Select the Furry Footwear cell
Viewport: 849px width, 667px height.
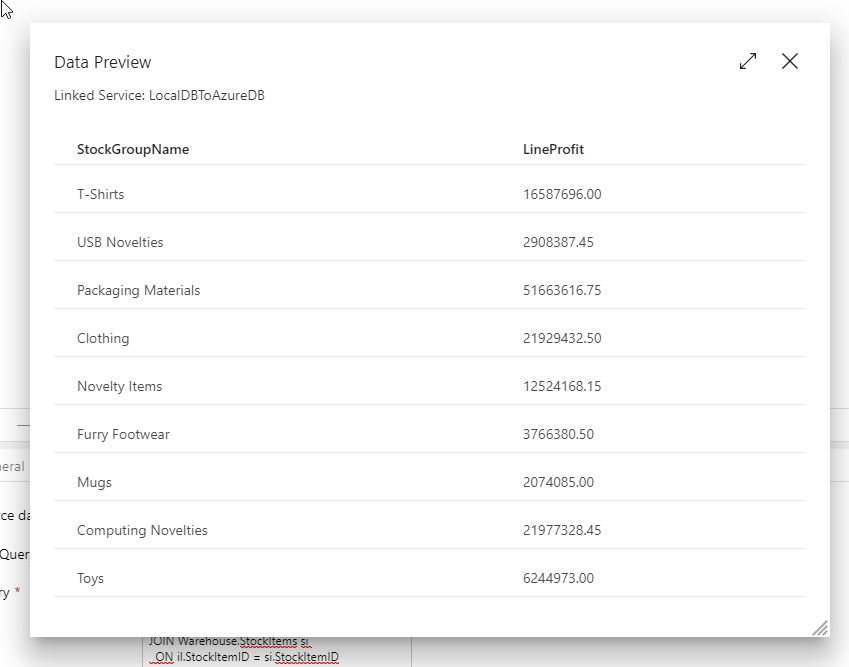coord(123,434)
